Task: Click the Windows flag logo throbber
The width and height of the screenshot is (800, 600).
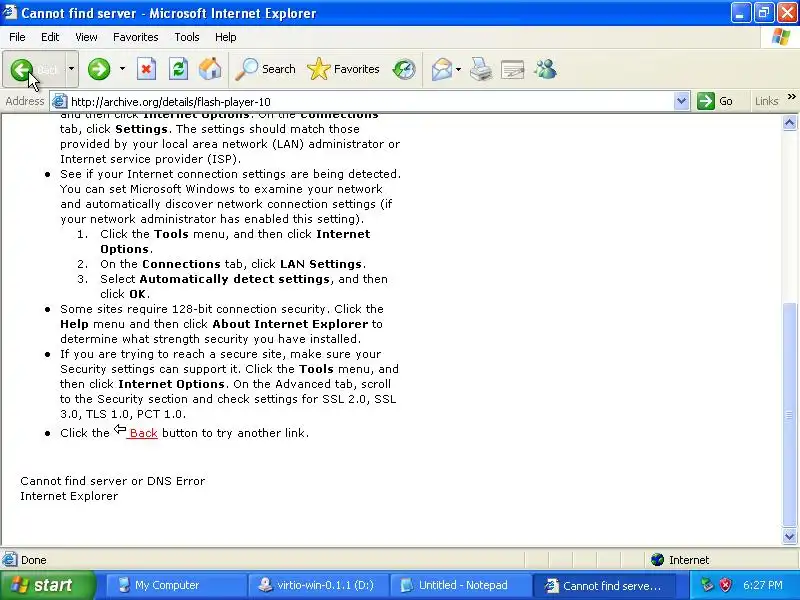Action: (x=781, y=37)
